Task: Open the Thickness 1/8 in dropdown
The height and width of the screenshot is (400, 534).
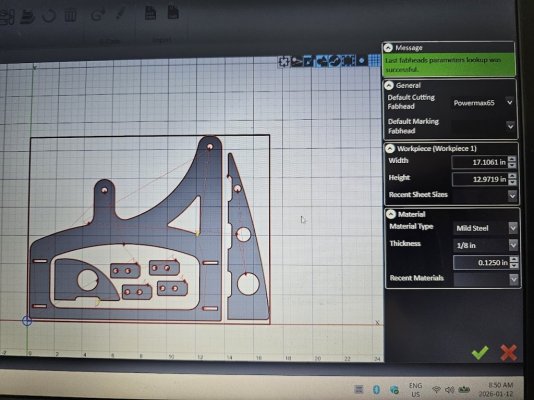Action: tap(486, 245)
